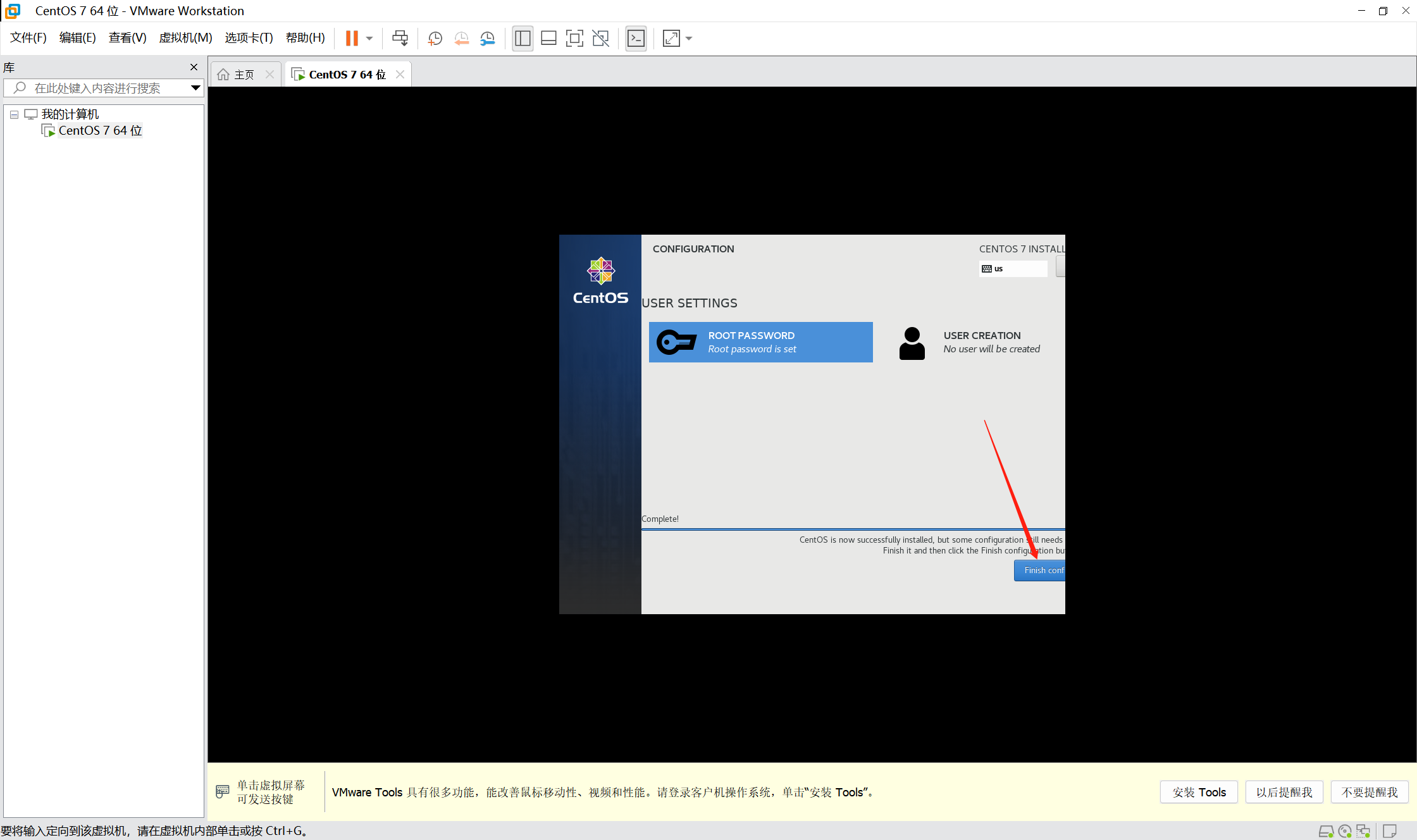The image size is (1417, 840).
Task: Click the hard disk status icon
Action: click(x=1327, y=831)
